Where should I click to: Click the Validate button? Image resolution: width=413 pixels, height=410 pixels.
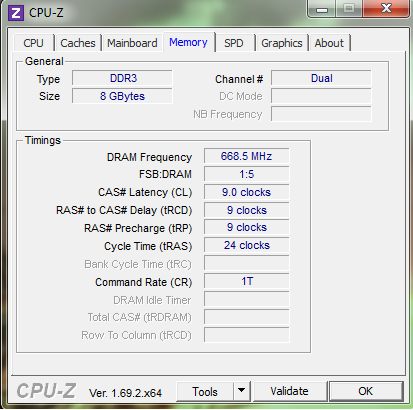point(289,391)
